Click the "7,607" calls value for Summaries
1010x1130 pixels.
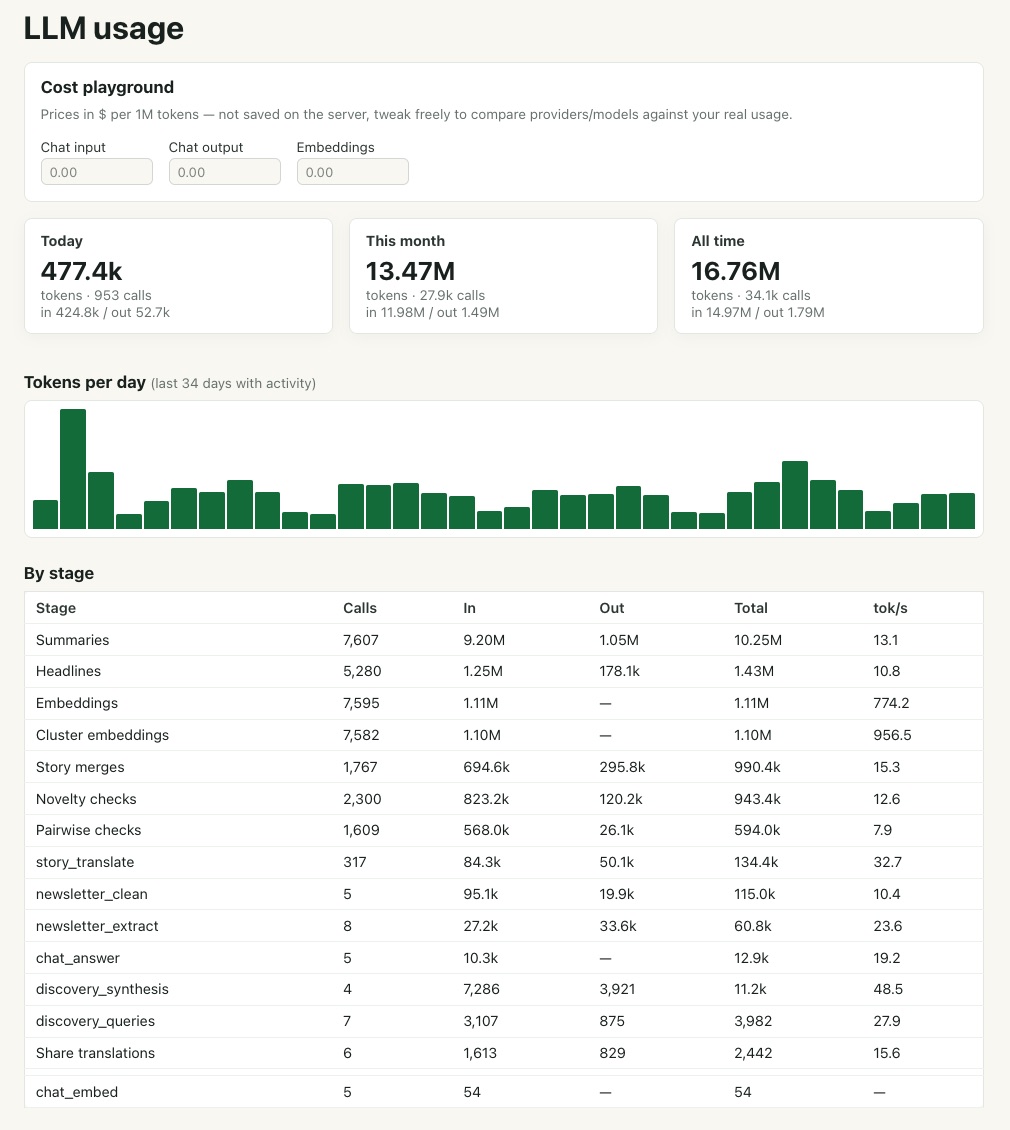click(361, 640)
